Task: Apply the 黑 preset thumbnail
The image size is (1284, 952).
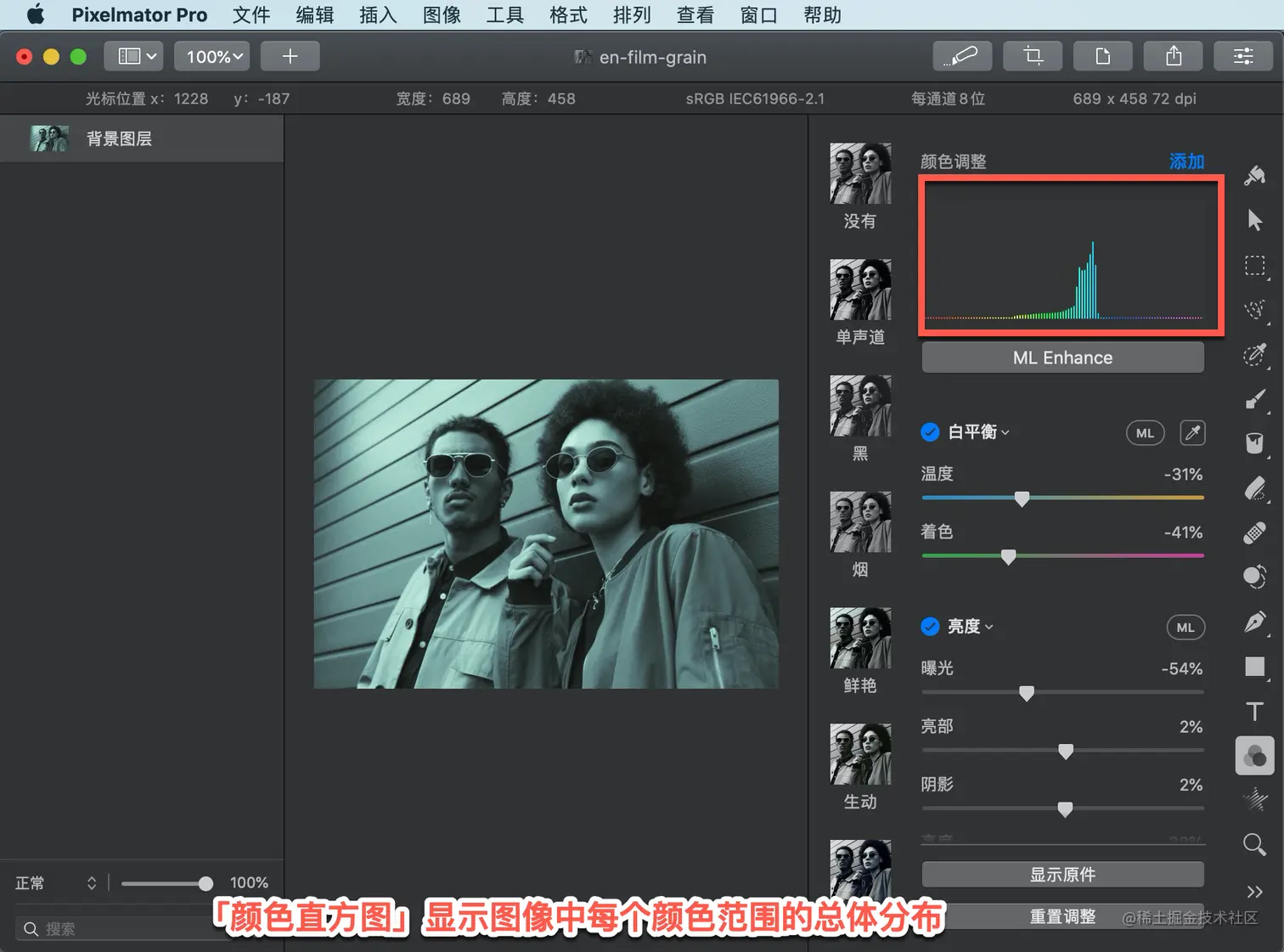Action: (860, 406)
